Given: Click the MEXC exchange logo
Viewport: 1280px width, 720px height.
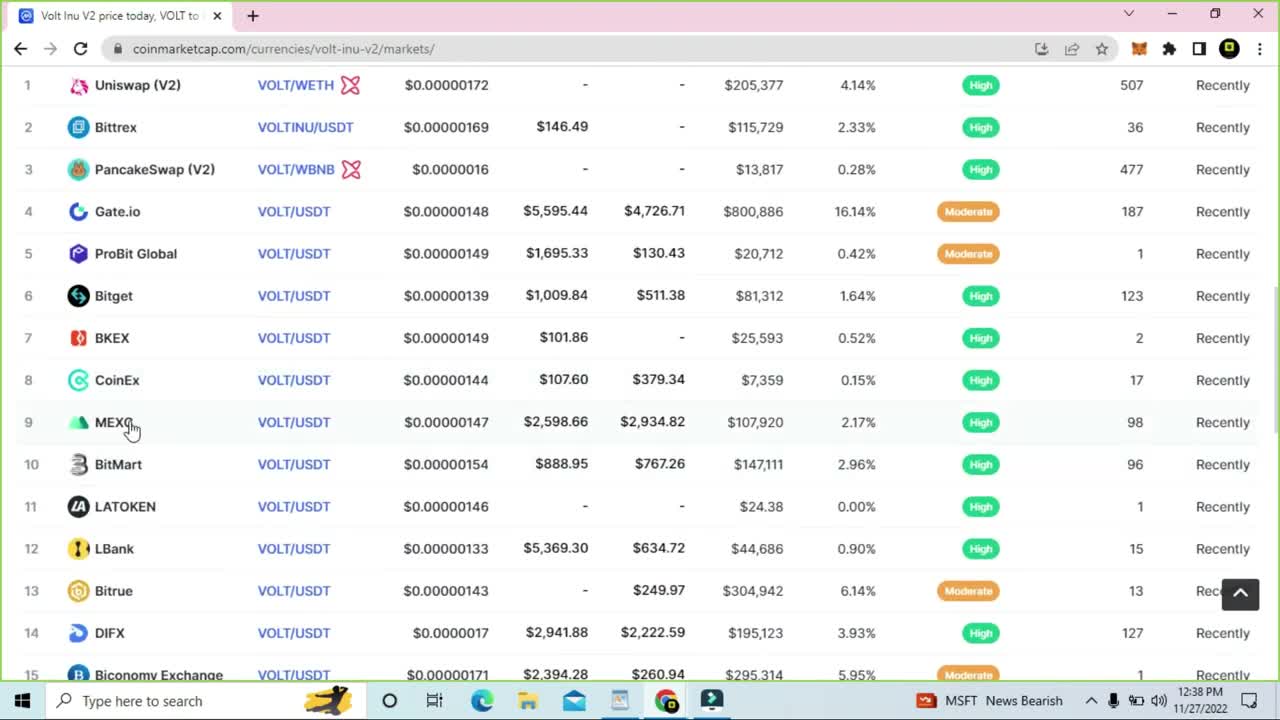Looking at the screenshot, I should coord(78,422).
